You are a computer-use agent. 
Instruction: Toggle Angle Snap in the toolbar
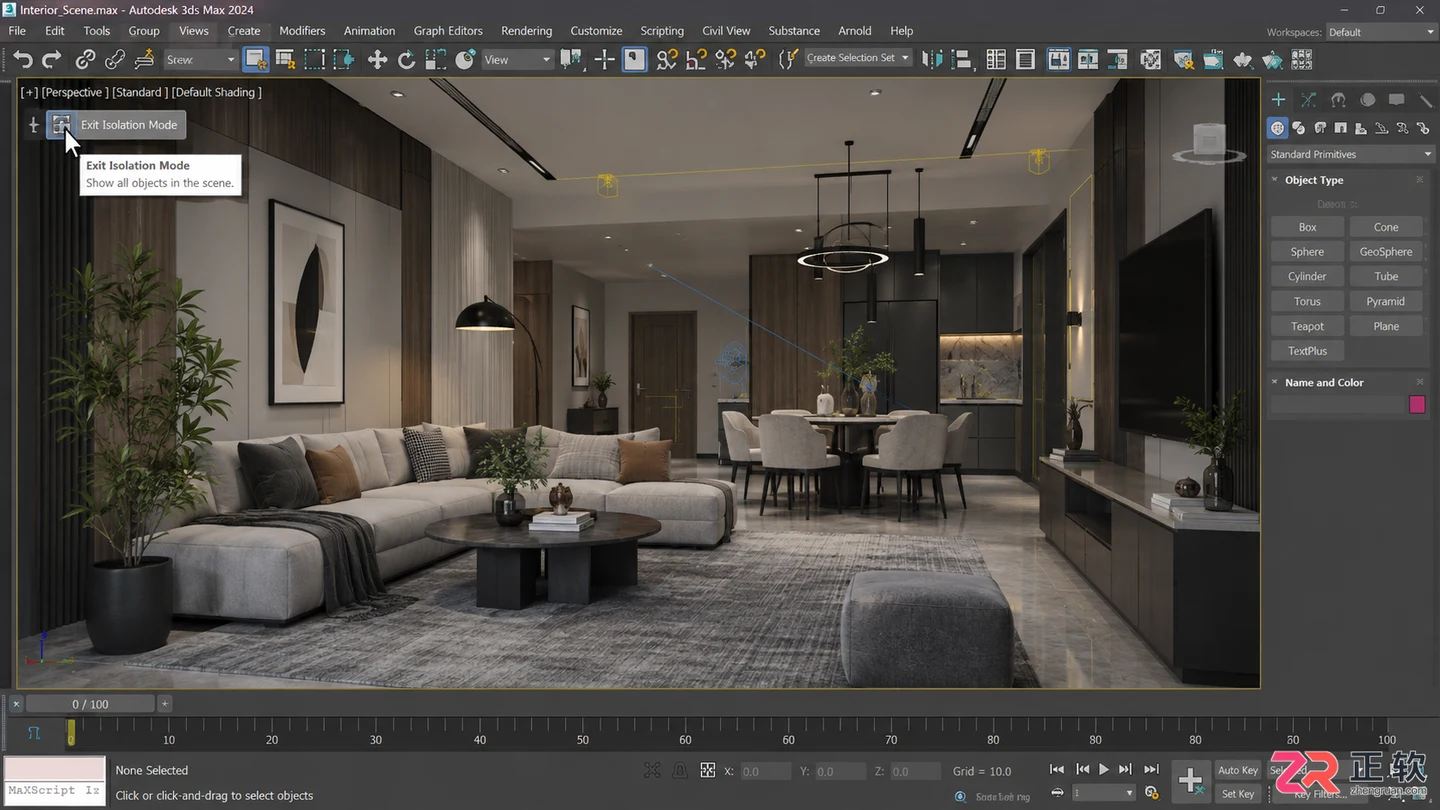[x=697, y=59]
